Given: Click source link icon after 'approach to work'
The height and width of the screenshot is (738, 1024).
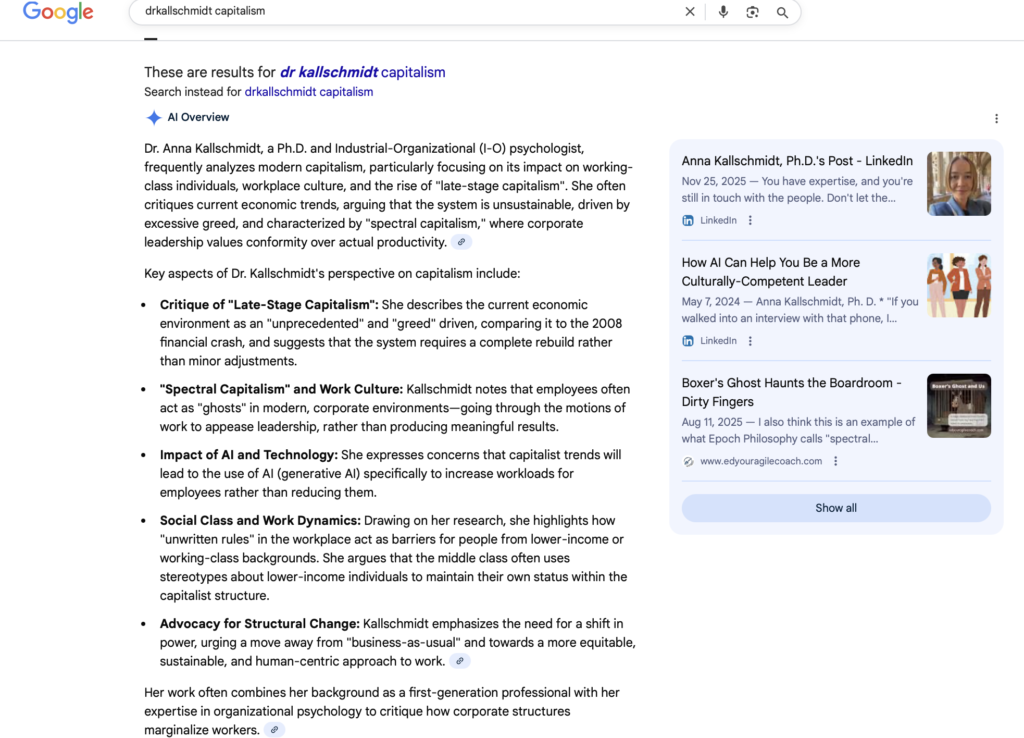Looking at the screenshot, I should [x=459, y=661].
